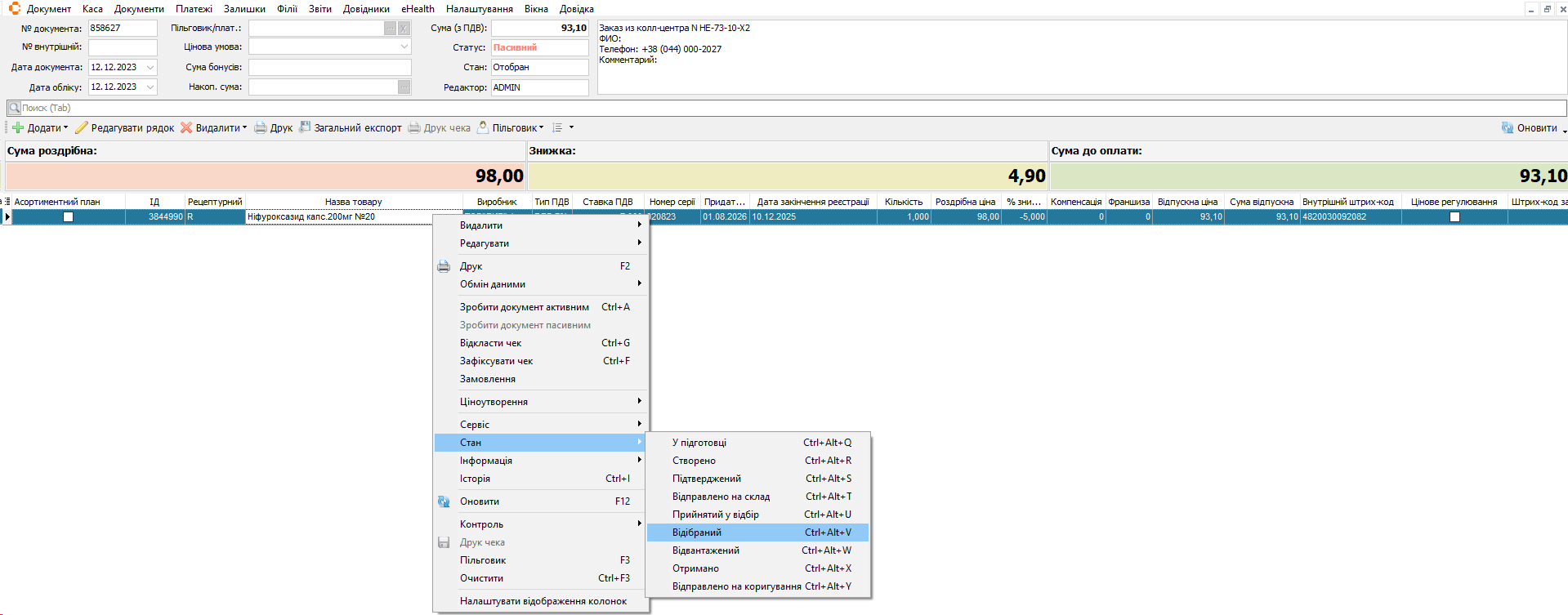This screenshot has width=1568, height=615.
Task: Open the Дата документа date dropdown
Action: tap(150, 68)
